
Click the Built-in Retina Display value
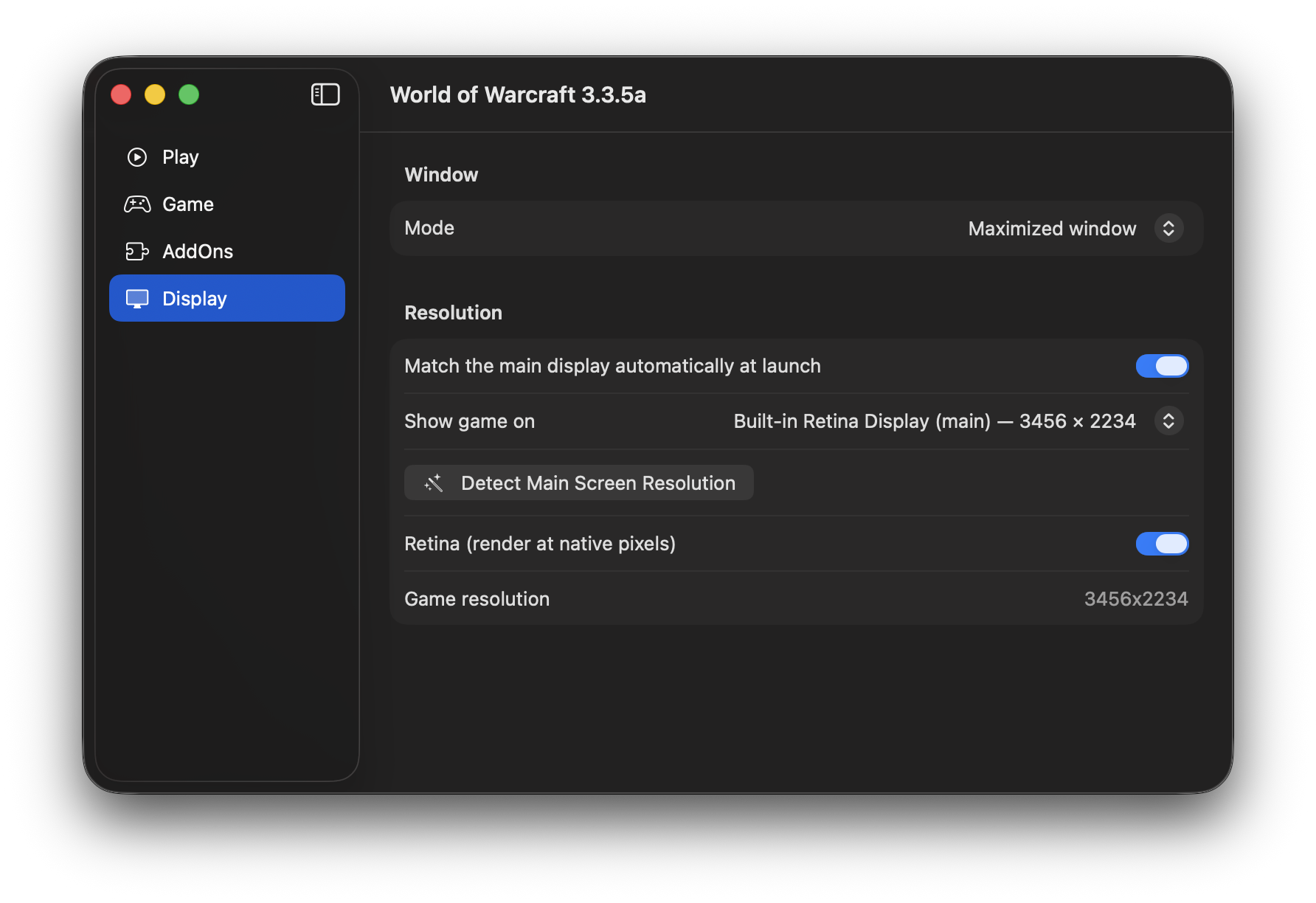pos(935,421)
